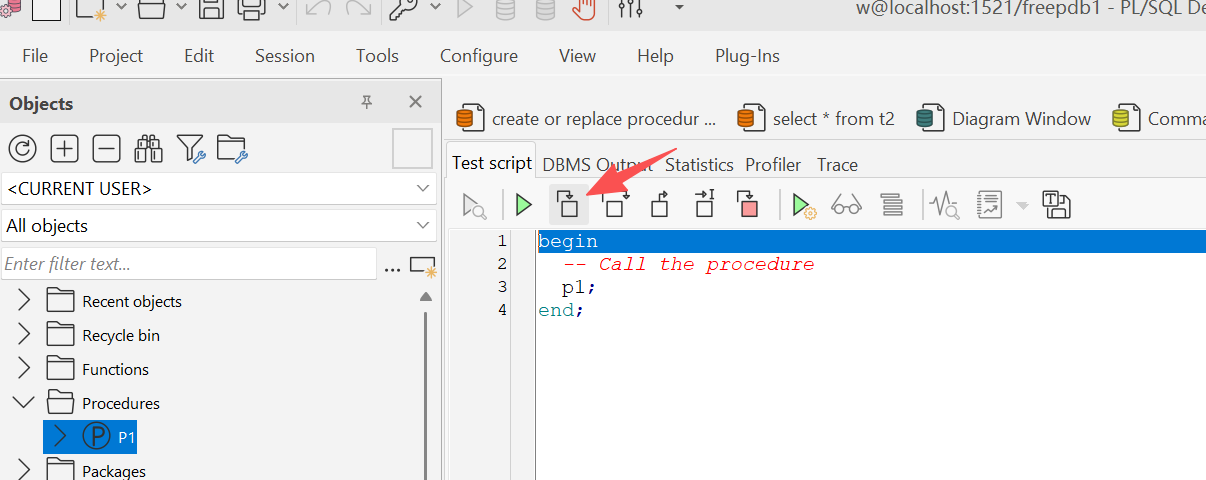Click the red Run to exception icon
This screenshot has height=480, width=1206.
coord(746,204)
